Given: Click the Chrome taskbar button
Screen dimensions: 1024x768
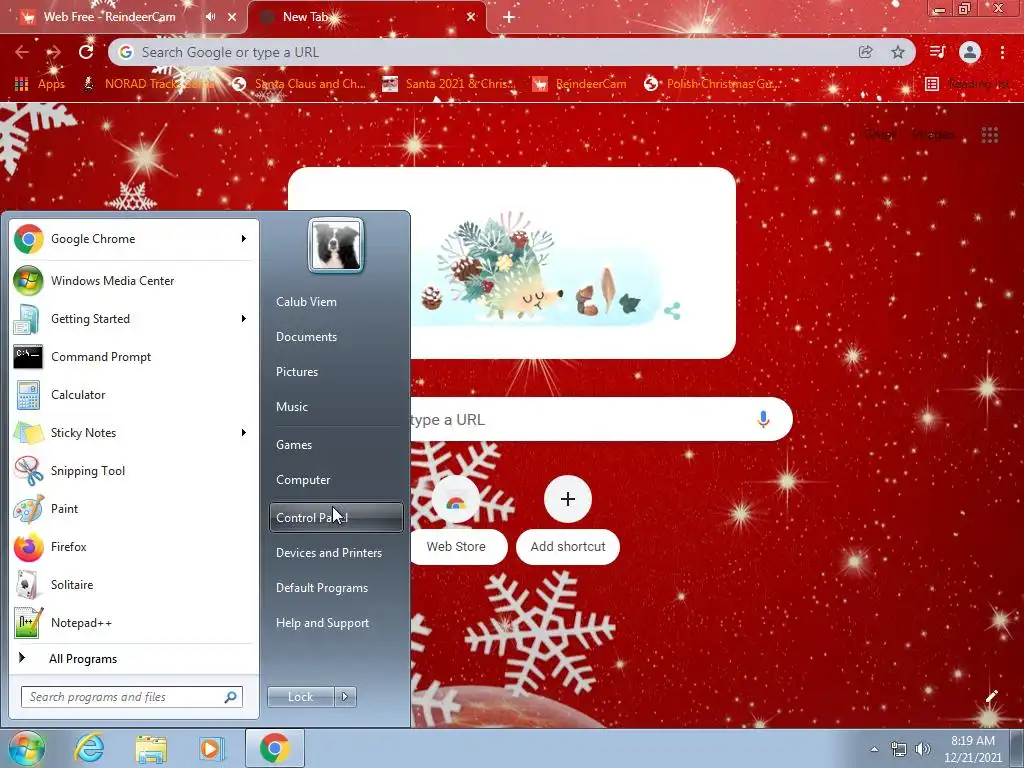Looking at the screenshot, I should click(275, 748).
